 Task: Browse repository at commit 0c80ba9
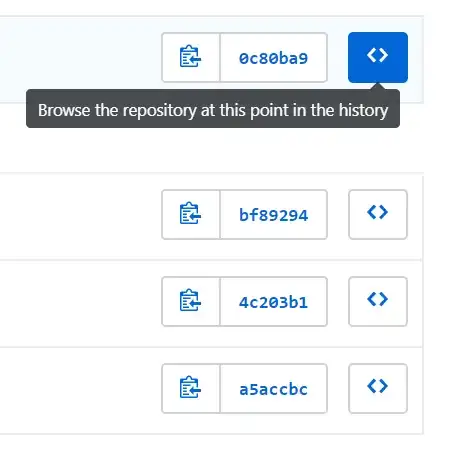pos(378,57)
